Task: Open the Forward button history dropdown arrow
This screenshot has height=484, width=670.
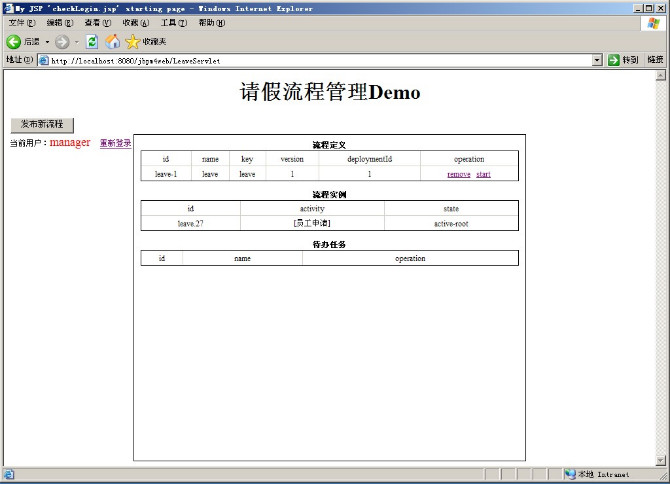Action: coord(77,42)
